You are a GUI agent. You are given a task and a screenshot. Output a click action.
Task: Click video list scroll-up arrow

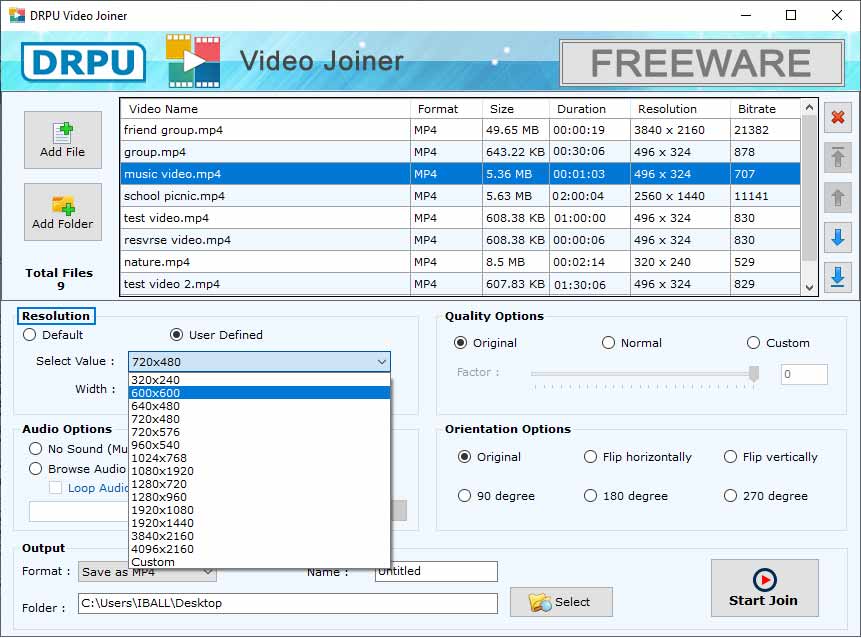(x=809, y=108)
